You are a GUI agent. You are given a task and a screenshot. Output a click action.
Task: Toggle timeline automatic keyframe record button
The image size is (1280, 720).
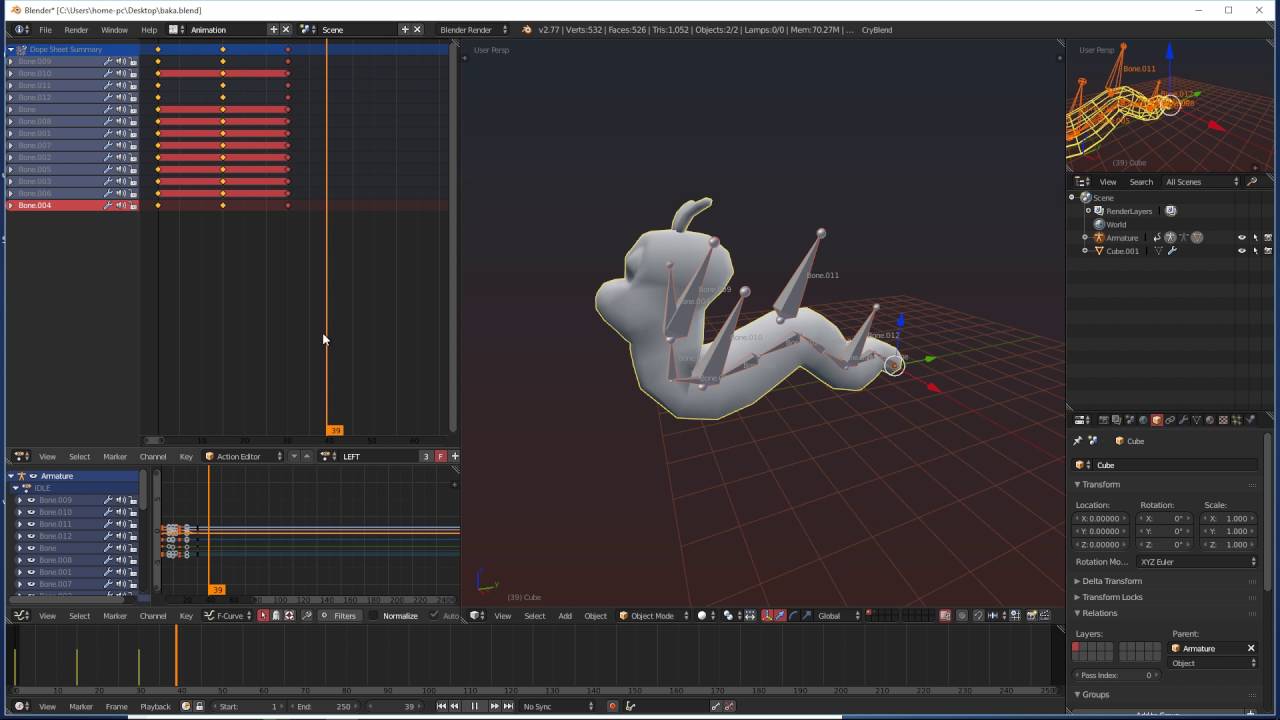coord(612,707)
